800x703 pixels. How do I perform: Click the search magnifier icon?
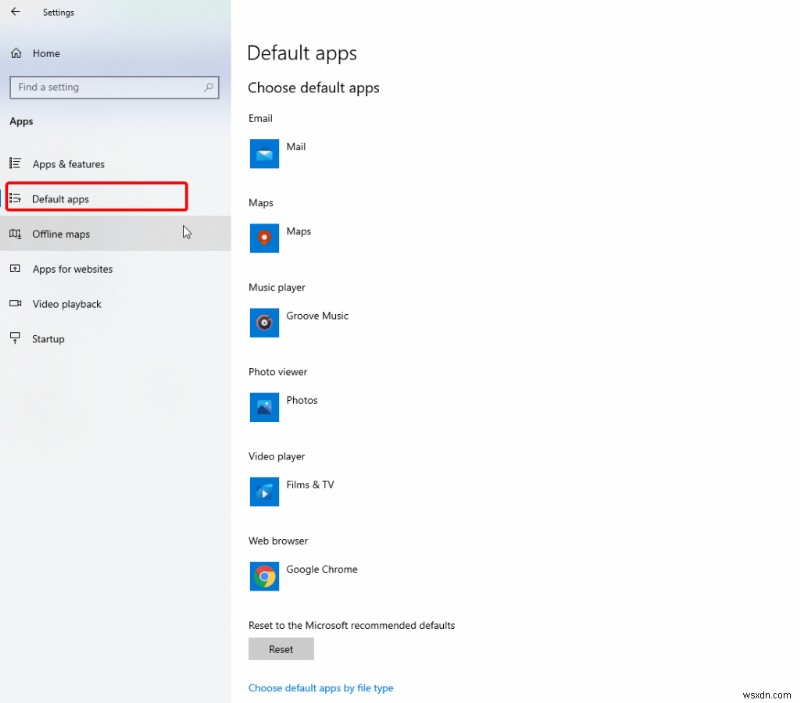pos(208,87)
